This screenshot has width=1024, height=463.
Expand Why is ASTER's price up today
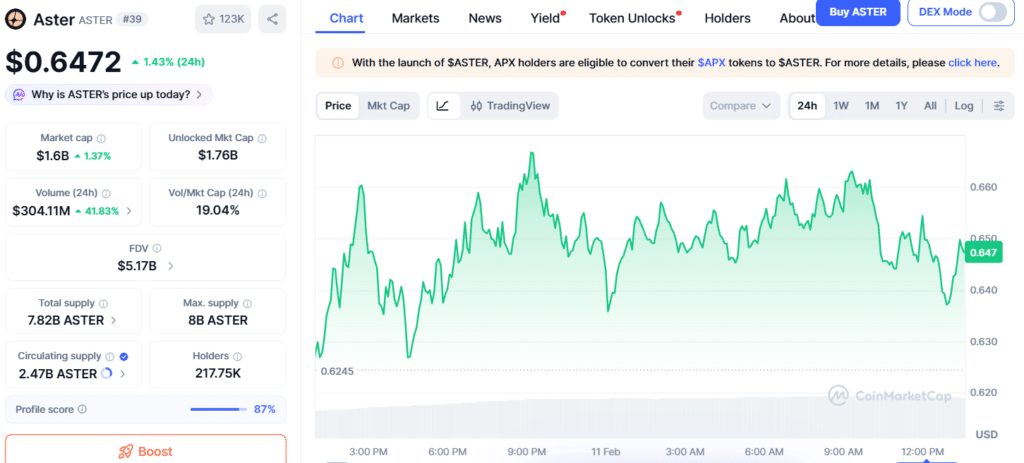coord(109,95)
